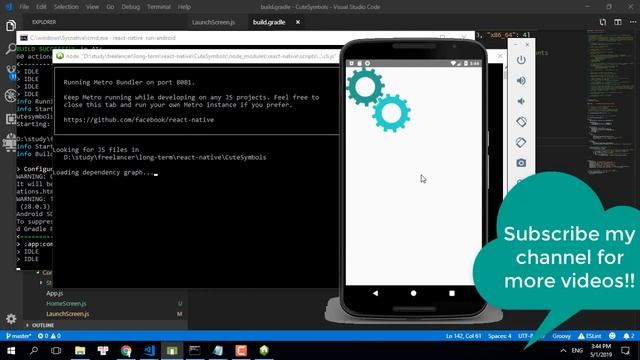This screenshot has height=360, width=640.
Task: Switch to Visual Studio Code taskbar icon
Action: click(x=149, y=351)
